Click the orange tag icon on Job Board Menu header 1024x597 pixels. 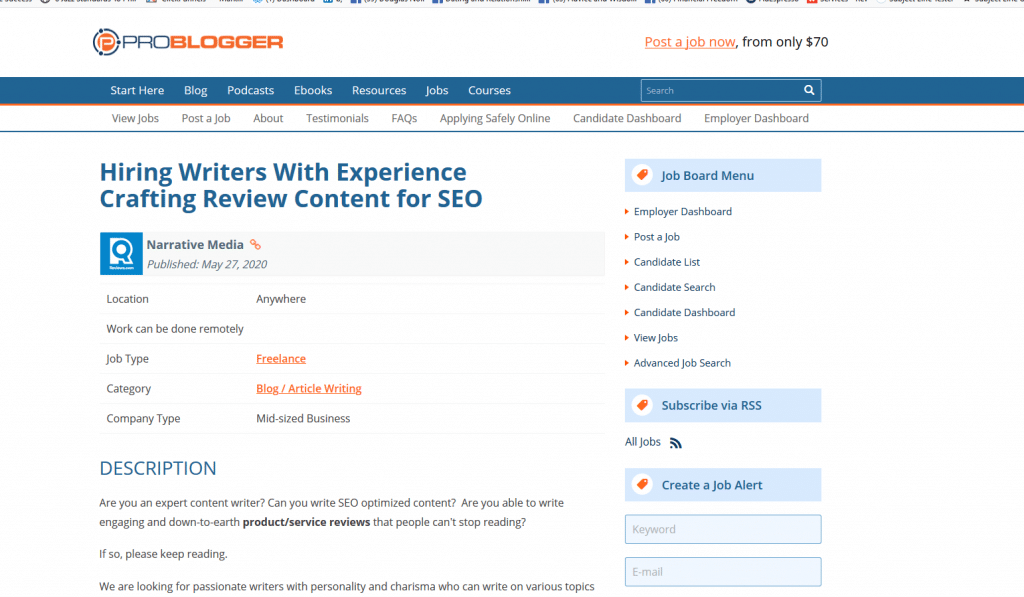(641, 174)
